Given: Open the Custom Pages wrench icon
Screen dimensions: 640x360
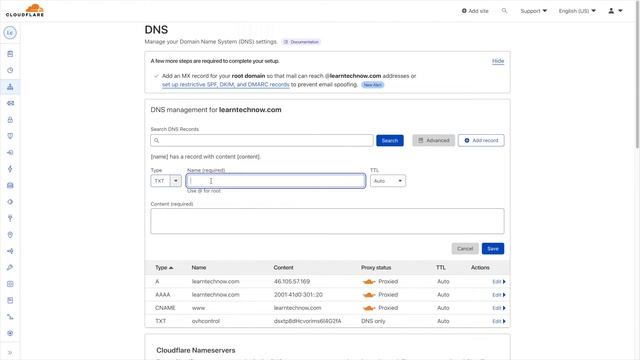Looking at the screenshot, I should 10,267.
